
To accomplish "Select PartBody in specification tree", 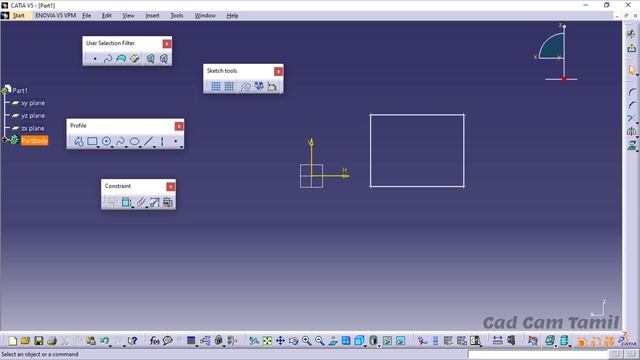I will pyautogui.click(x=35, y=140).
